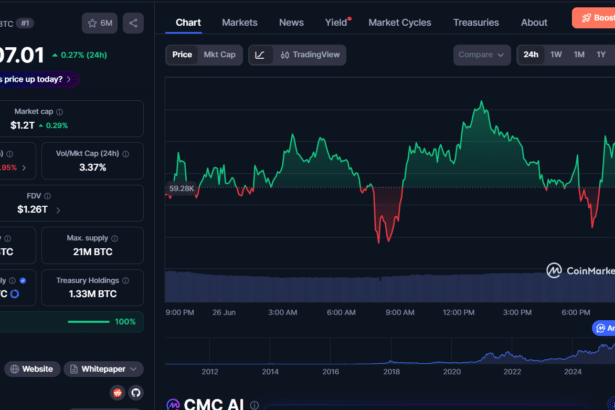Viewport: 615px width, 410px height.
Task: Click the '$1.2T' market cap value
Action: (22, 126)
